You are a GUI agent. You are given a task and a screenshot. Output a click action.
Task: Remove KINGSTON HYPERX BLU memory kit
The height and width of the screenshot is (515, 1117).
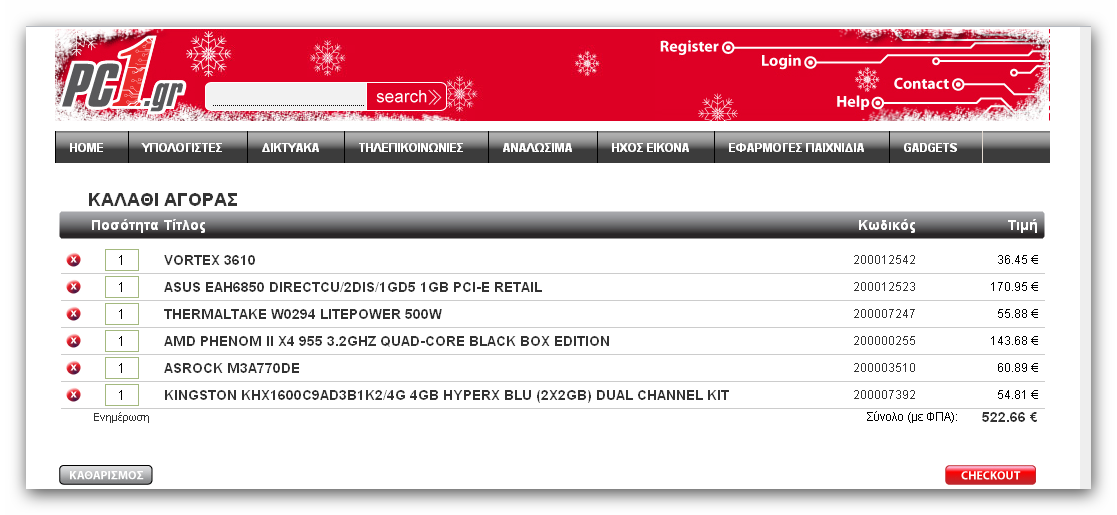(x=73, y=395)
